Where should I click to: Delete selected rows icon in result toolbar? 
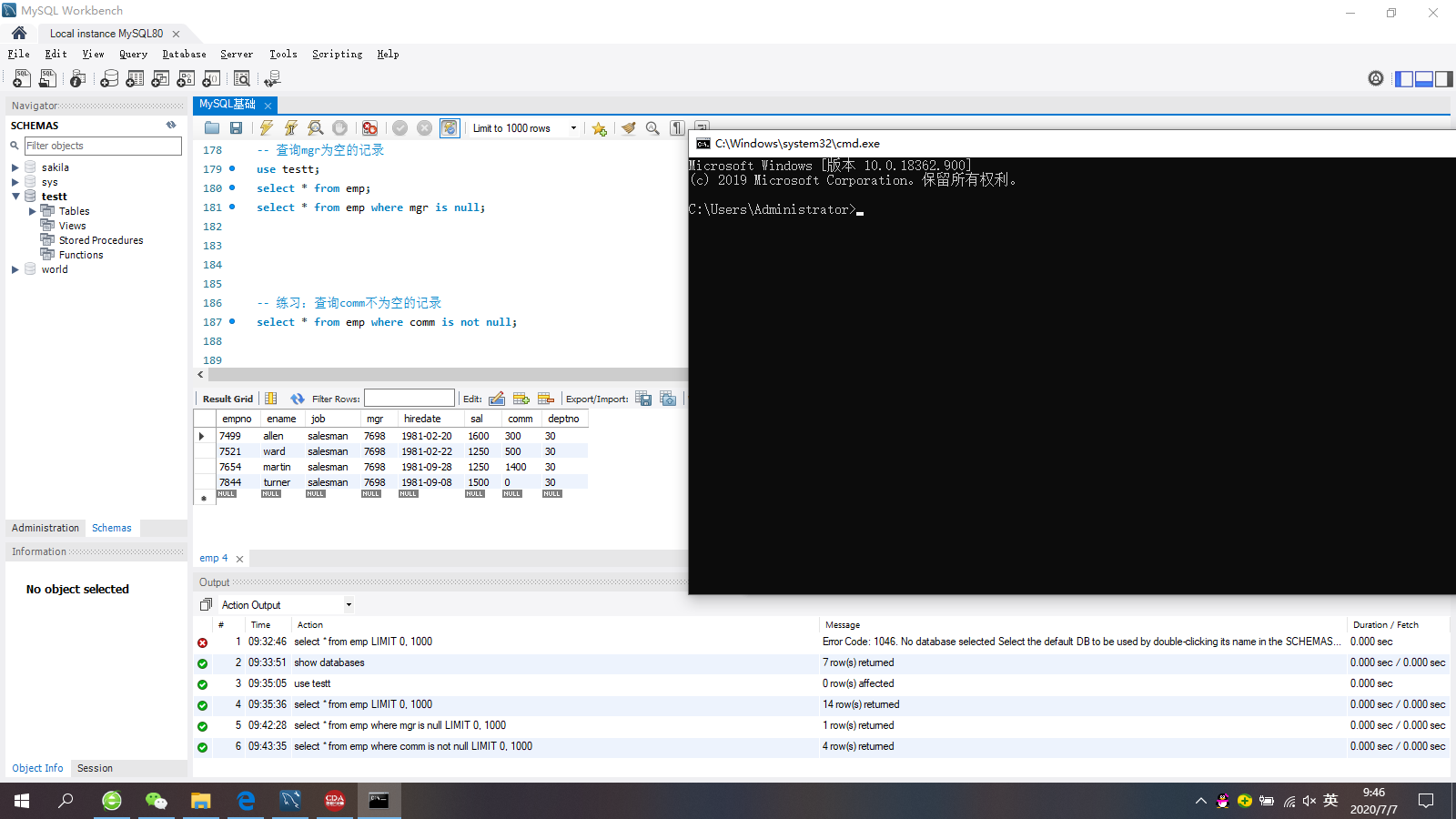coord(546,399)
